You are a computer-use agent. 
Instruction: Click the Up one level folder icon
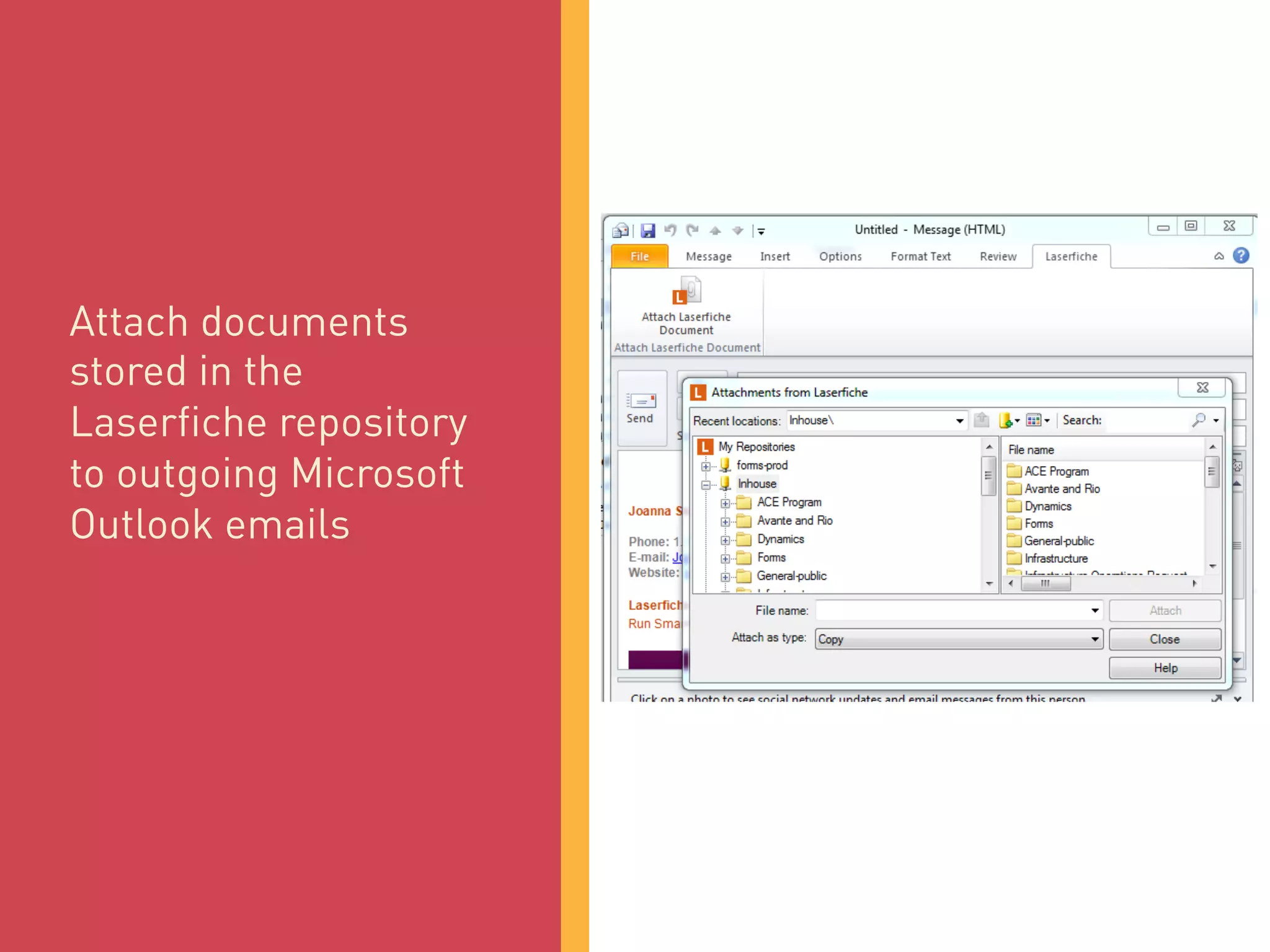coord(981,420)
